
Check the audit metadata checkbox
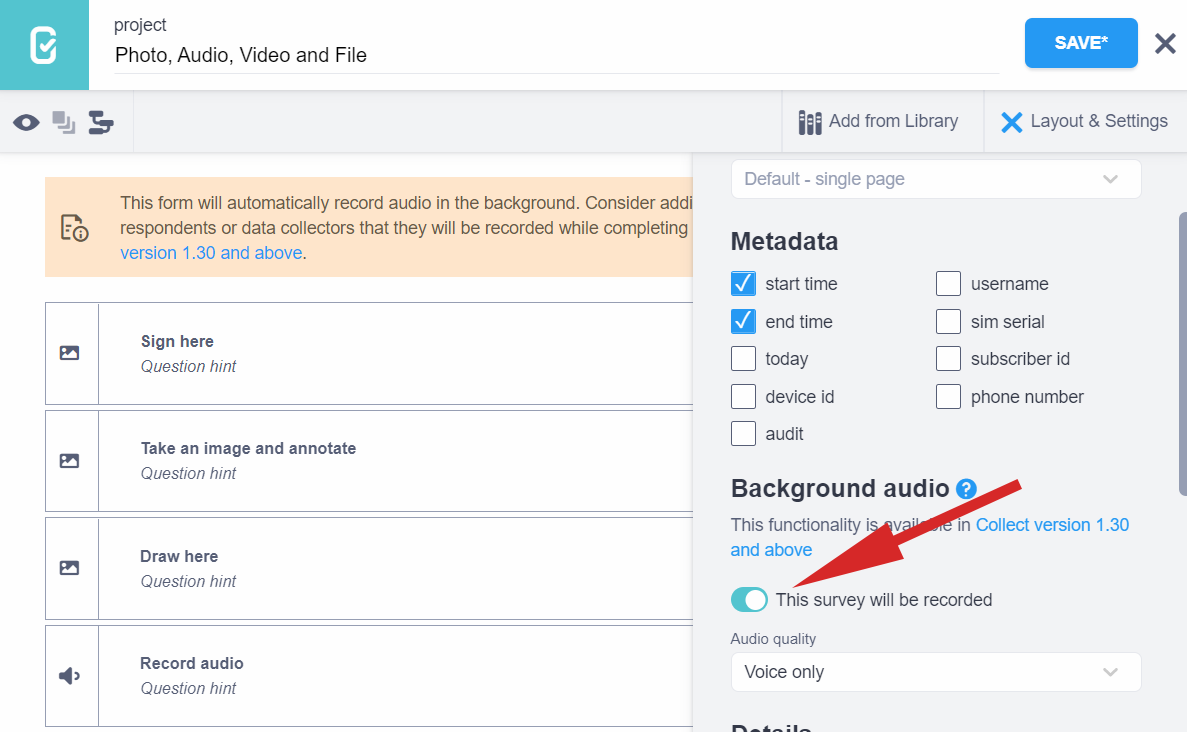coord(743,434)
